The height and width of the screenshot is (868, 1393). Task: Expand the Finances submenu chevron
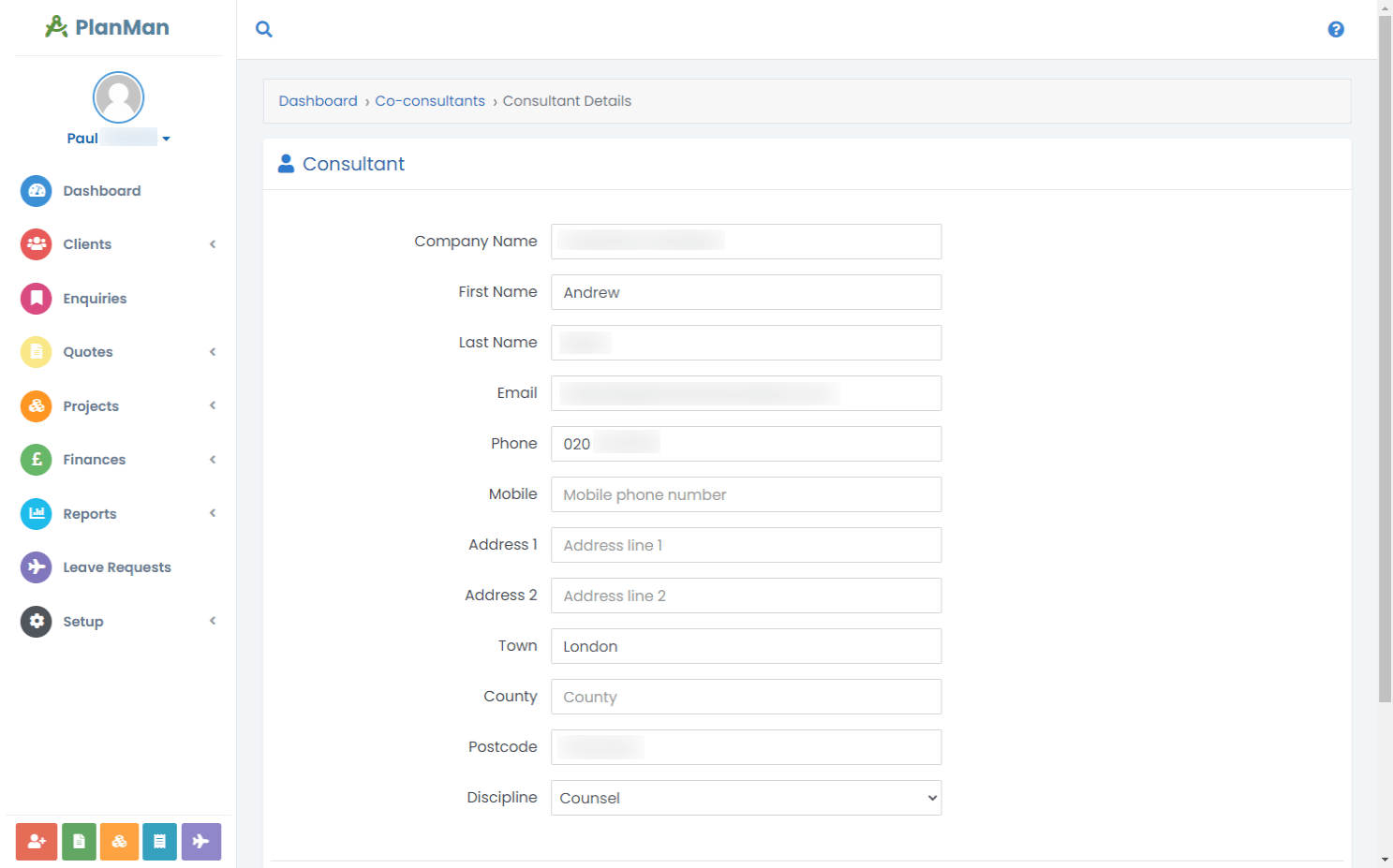click(x=213, y=460)
